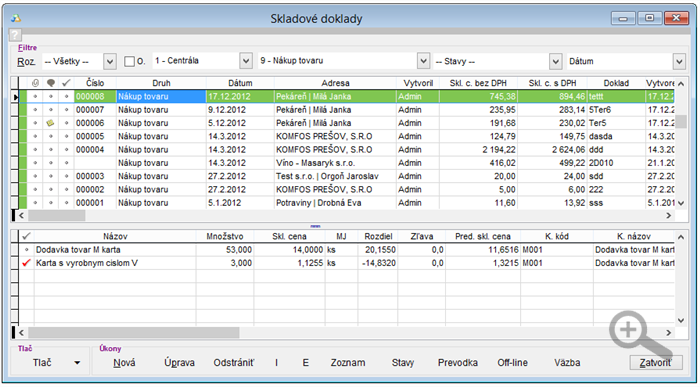Click the Tlač print button
Screen dimensions: 700x387
(x=42, y=363)
